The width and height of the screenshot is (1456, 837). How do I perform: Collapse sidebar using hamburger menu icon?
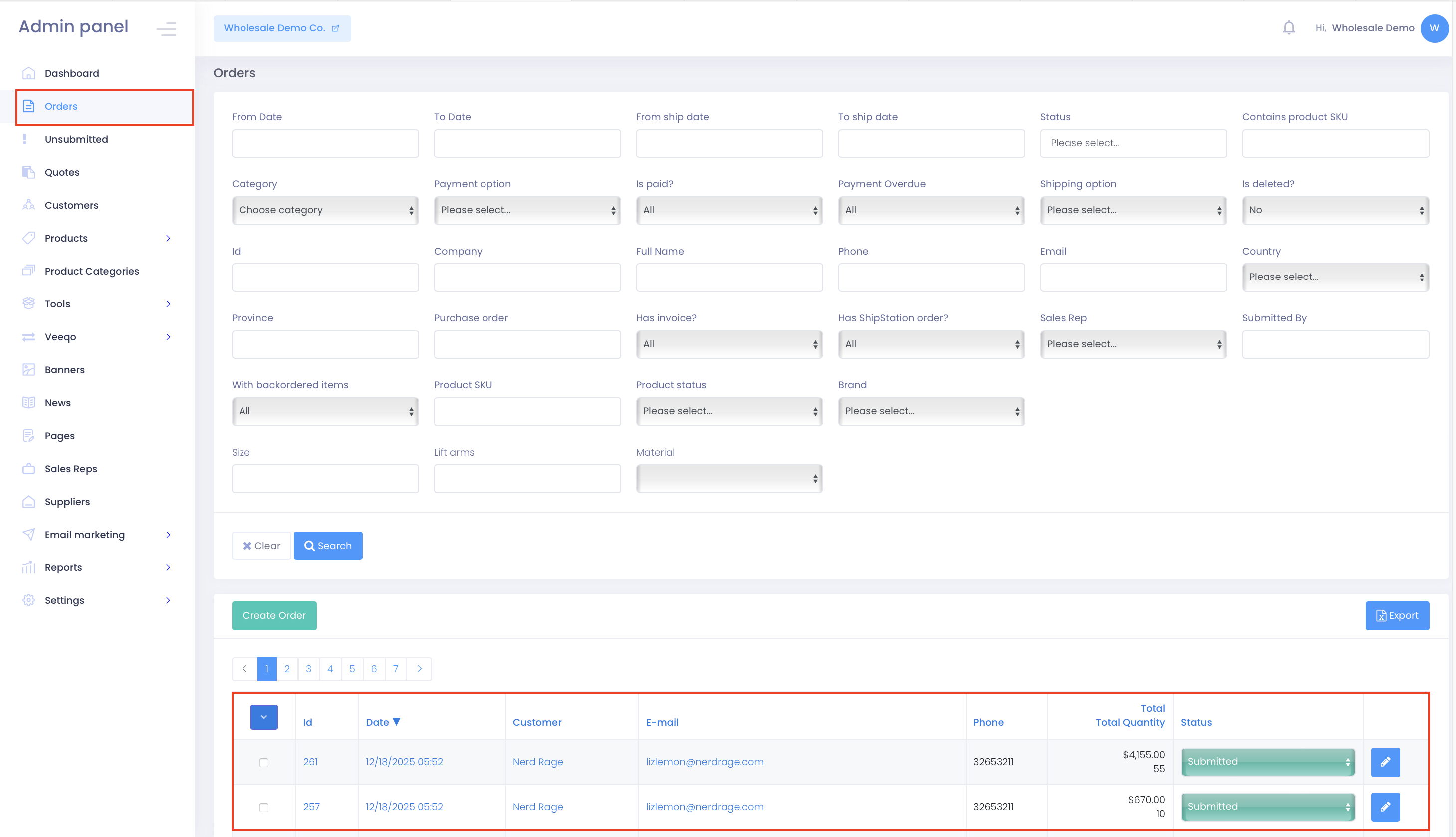click(x=167, y=28)
